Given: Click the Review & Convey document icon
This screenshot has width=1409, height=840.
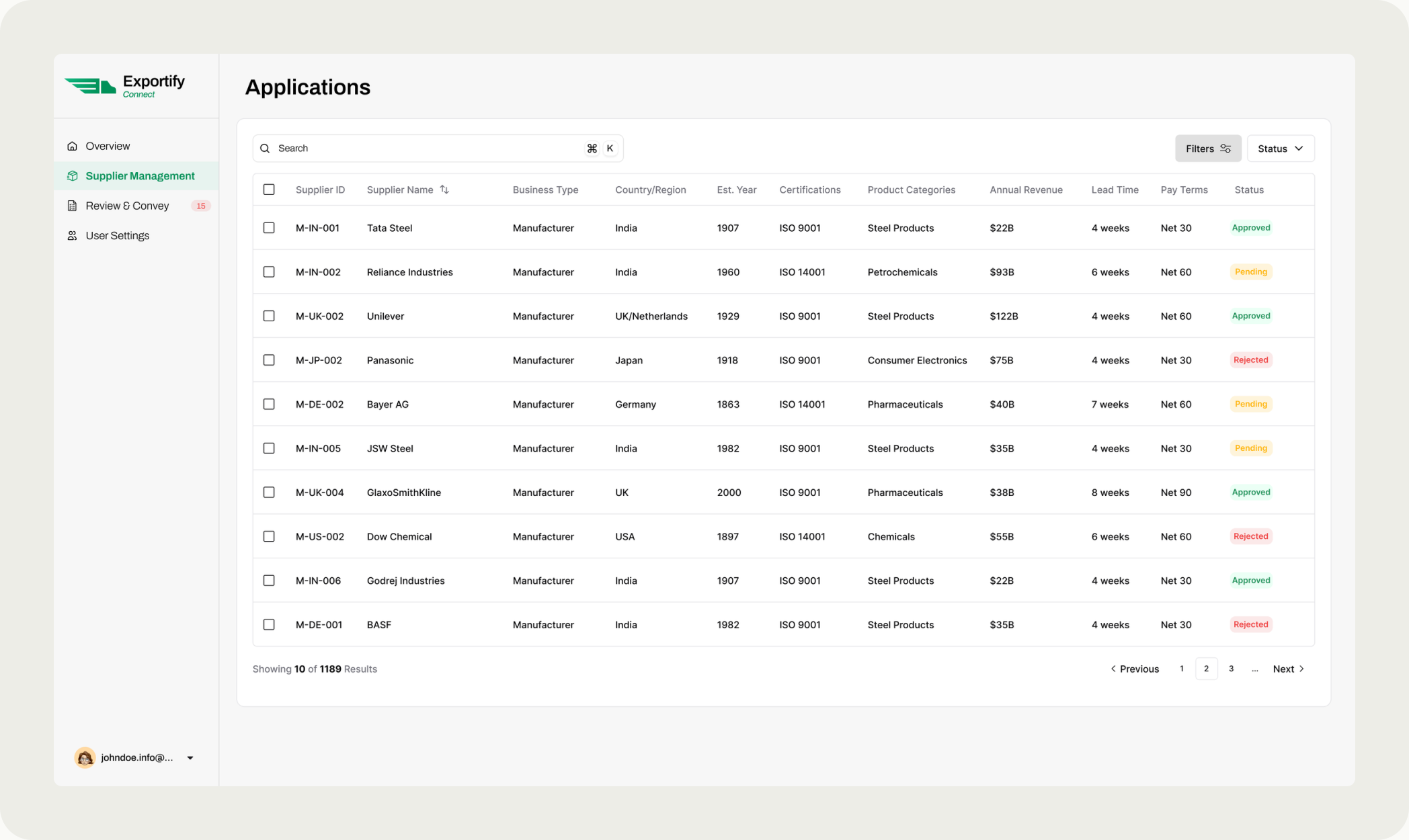Looking at the screenshot, I should click(x=73, y=206).
